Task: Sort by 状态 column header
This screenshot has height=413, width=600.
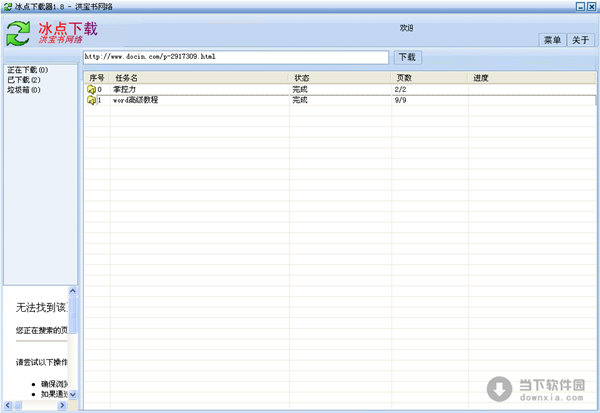Action: [340, 78]
